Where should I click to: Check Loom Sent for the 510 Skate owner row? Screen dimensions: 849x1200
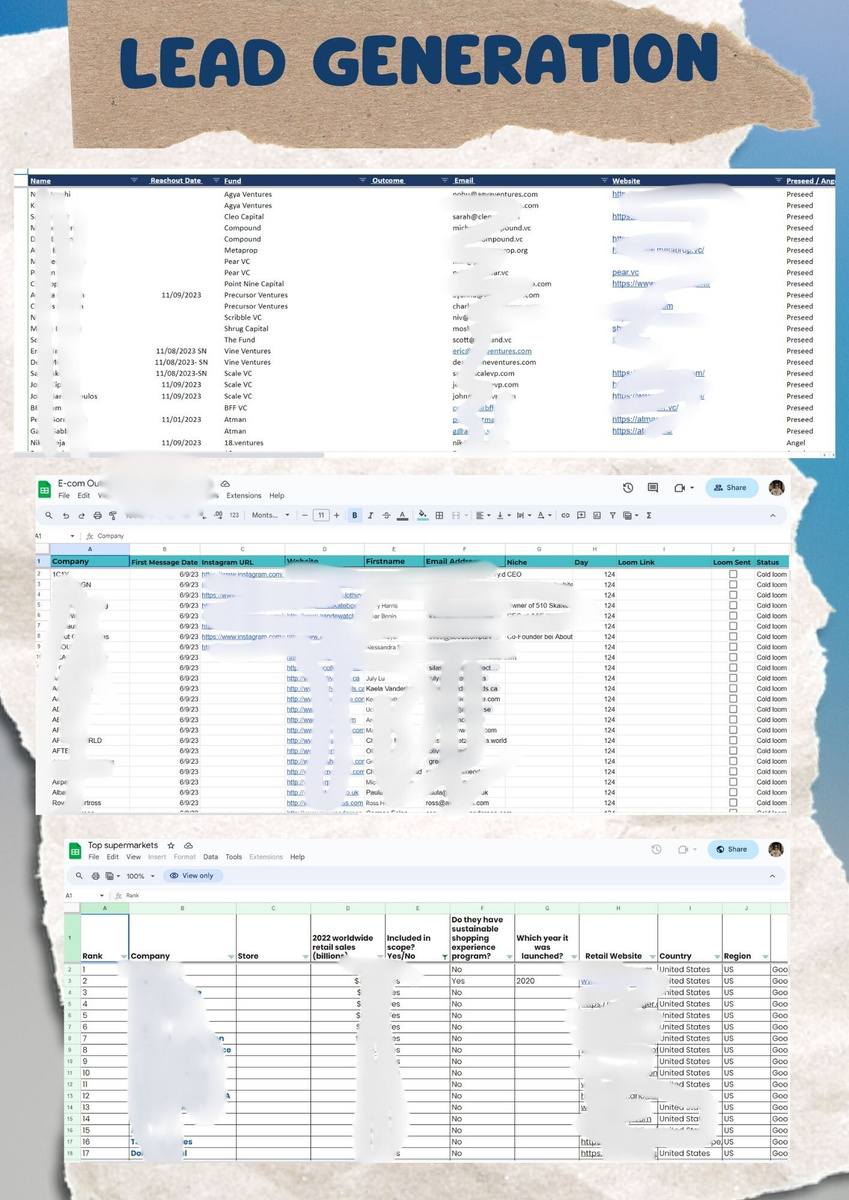click(x=733, y=605)
